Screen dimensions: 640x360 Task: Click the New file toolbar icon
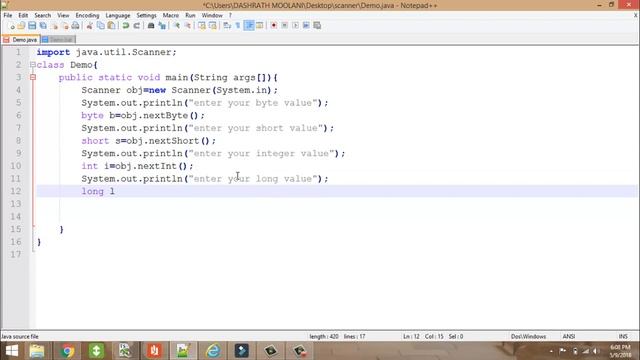coord(11,26)
